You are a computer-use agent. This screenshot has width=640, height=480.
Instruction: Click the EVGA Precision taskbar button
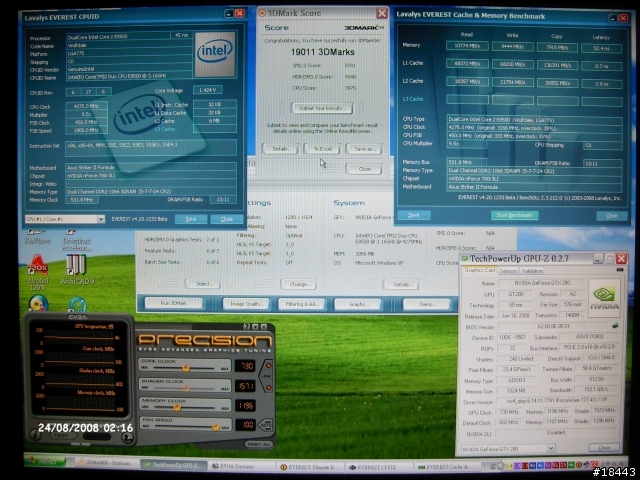(x=241, y=466)
